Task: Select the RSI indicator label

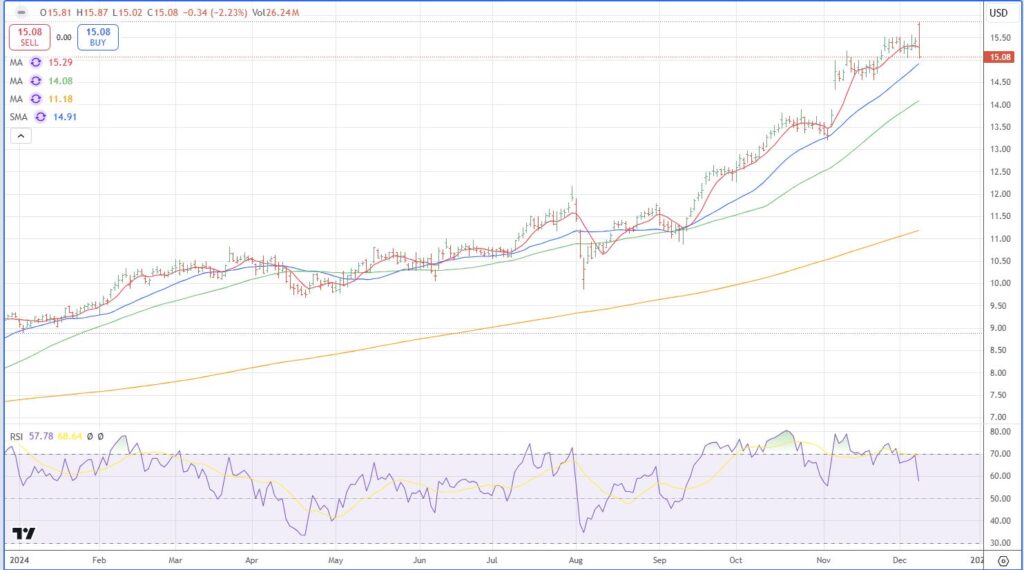Action: 16,437
